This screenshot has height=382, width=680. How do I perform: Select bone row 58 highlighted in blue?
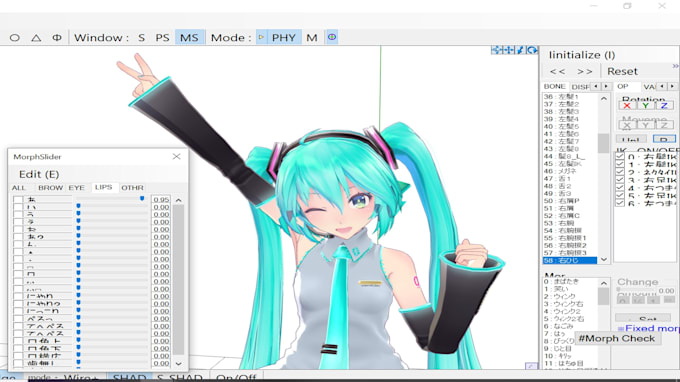pyautogui.click(x=569, y=260)
